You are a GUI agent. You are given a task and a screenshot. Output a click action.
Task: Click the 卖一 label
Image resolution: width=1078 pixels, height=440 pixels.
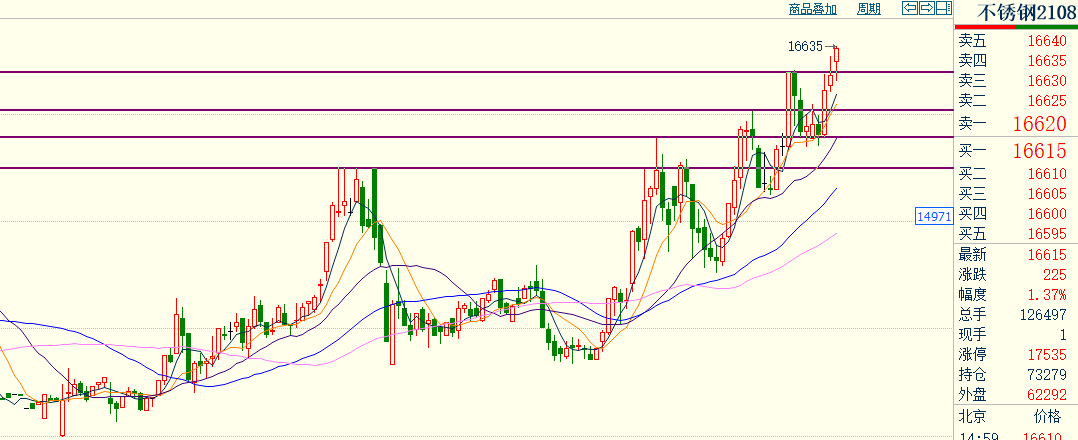pos(972,124)
